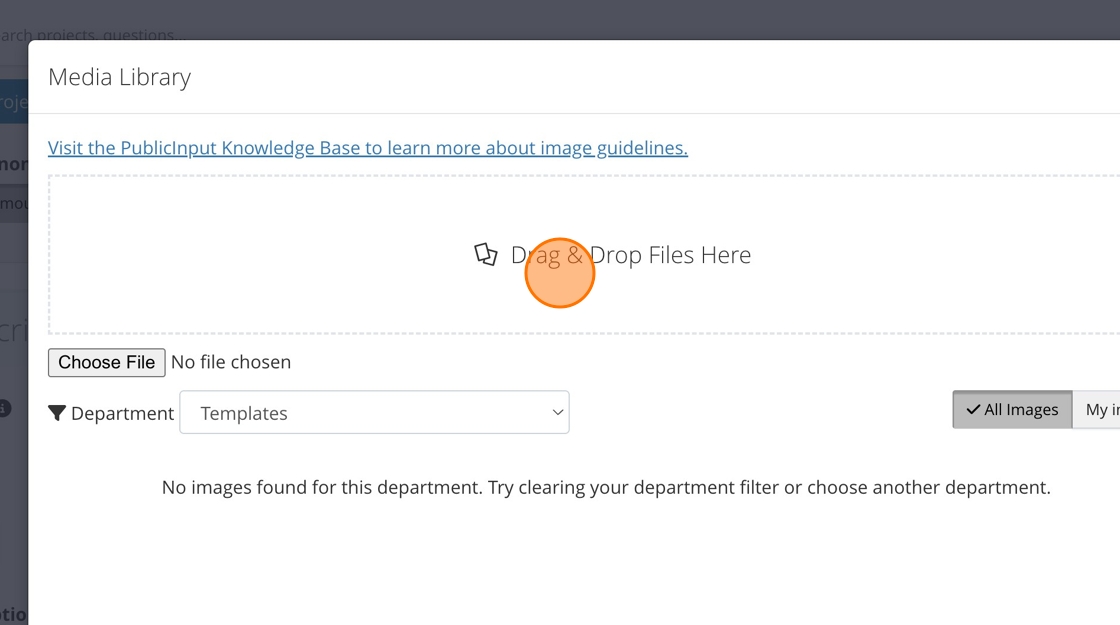Click the funnel filter icon beside Department
This screenshot has width=1120, height=625.
57,413
